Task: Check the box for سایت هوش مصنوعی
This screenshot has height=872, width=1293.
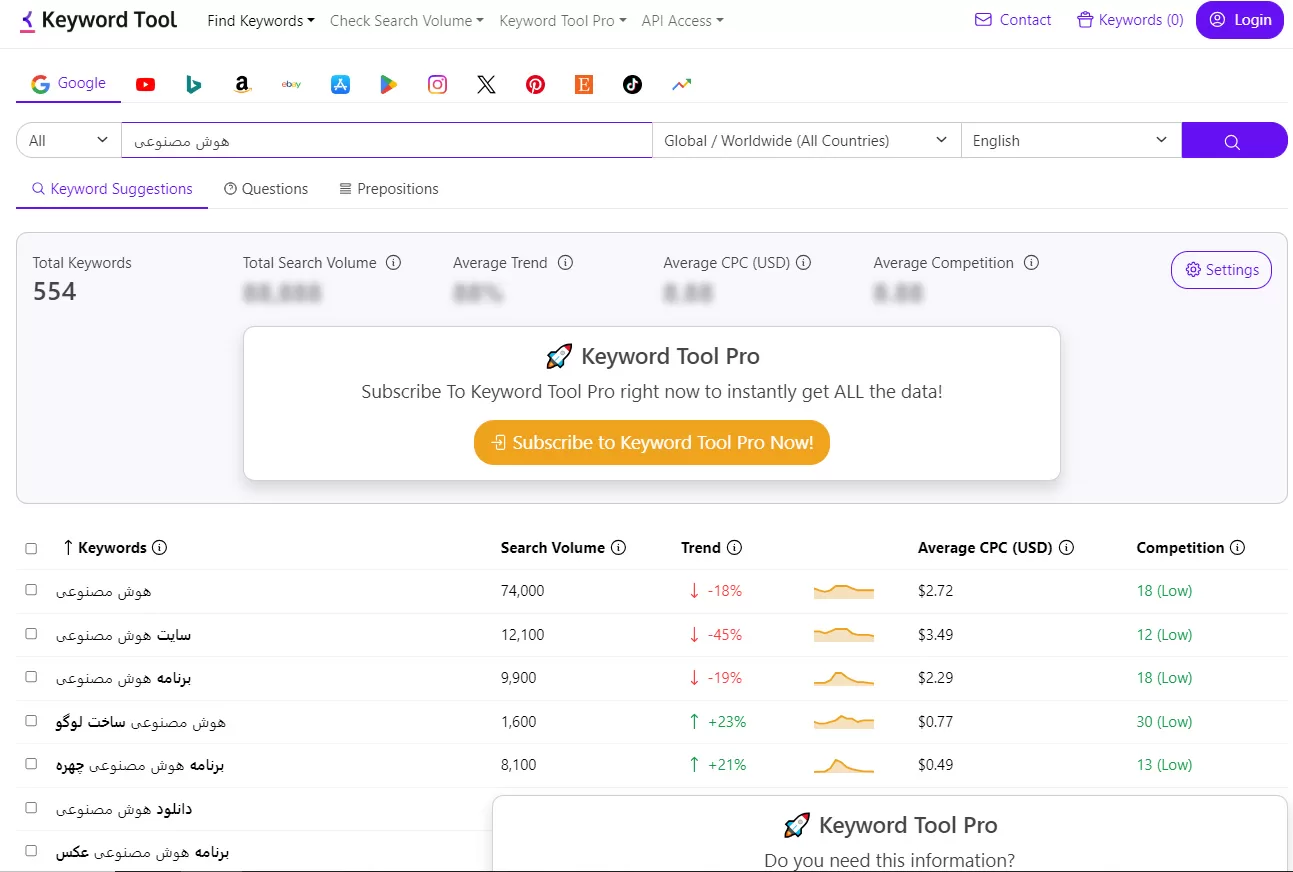Action: click(31, 634)
